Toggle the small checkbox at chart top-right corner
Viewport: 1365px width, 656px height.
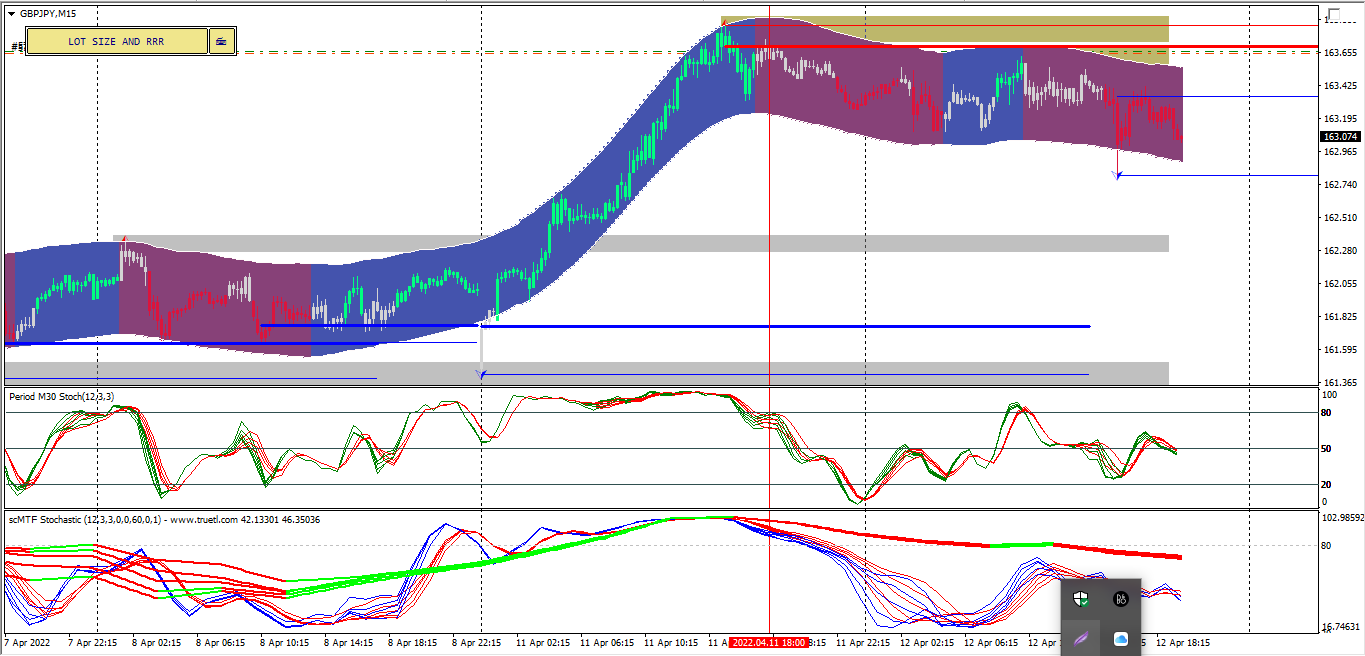(x=1333, y=13)
